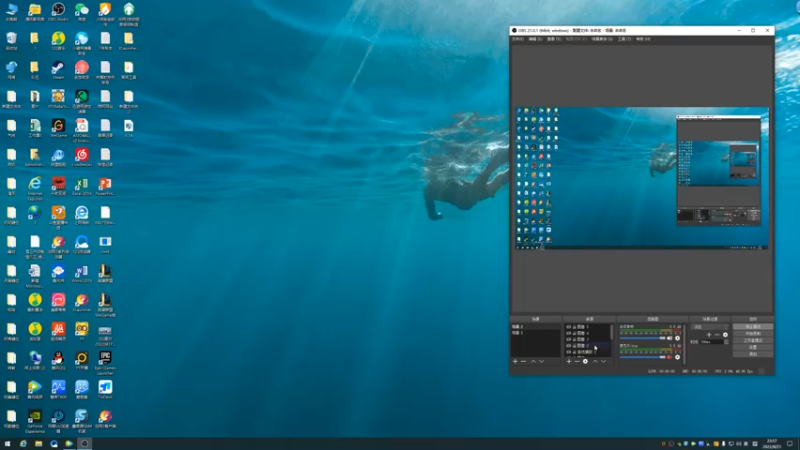Open the Scene Collection menu in OBS

pyautogui.click(x=602, y=39)
